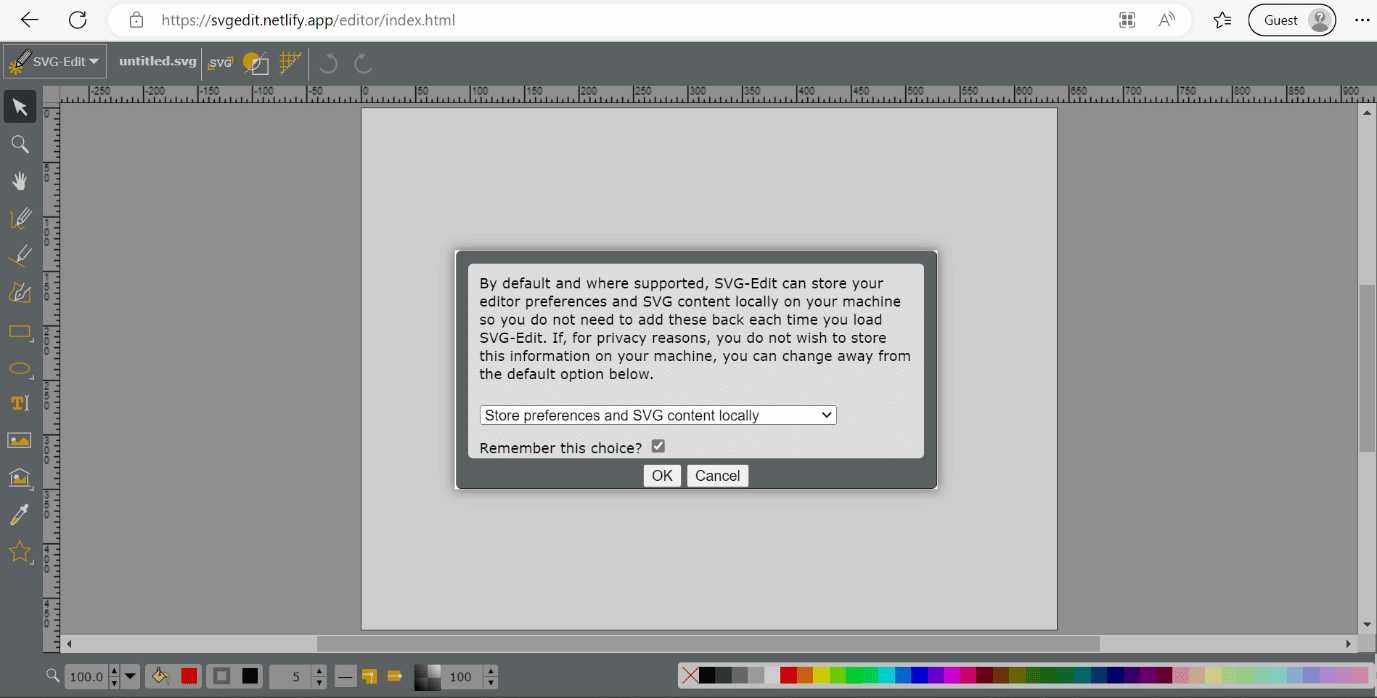Choose the Path tool
Screen dimensions: 1377x698
tap(19, 292)
